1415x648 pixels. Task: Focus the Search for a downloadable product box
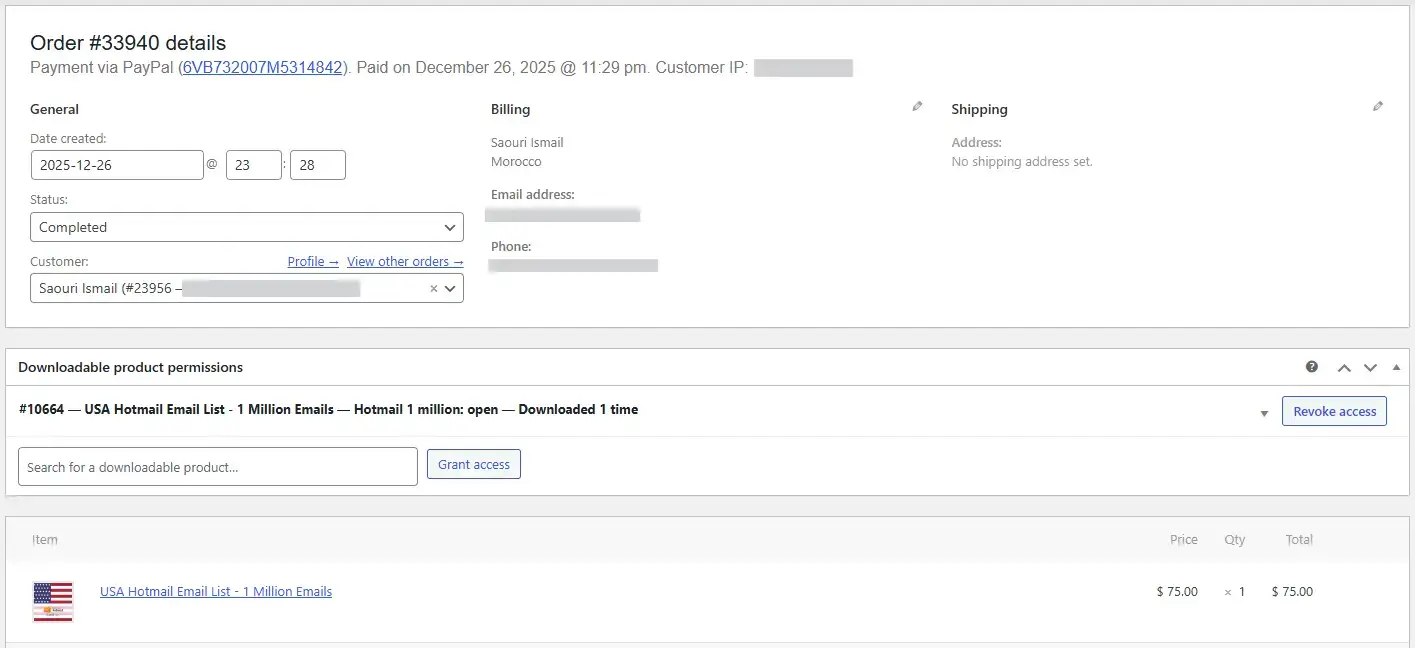pyautogui.click(x=217, y=467)
